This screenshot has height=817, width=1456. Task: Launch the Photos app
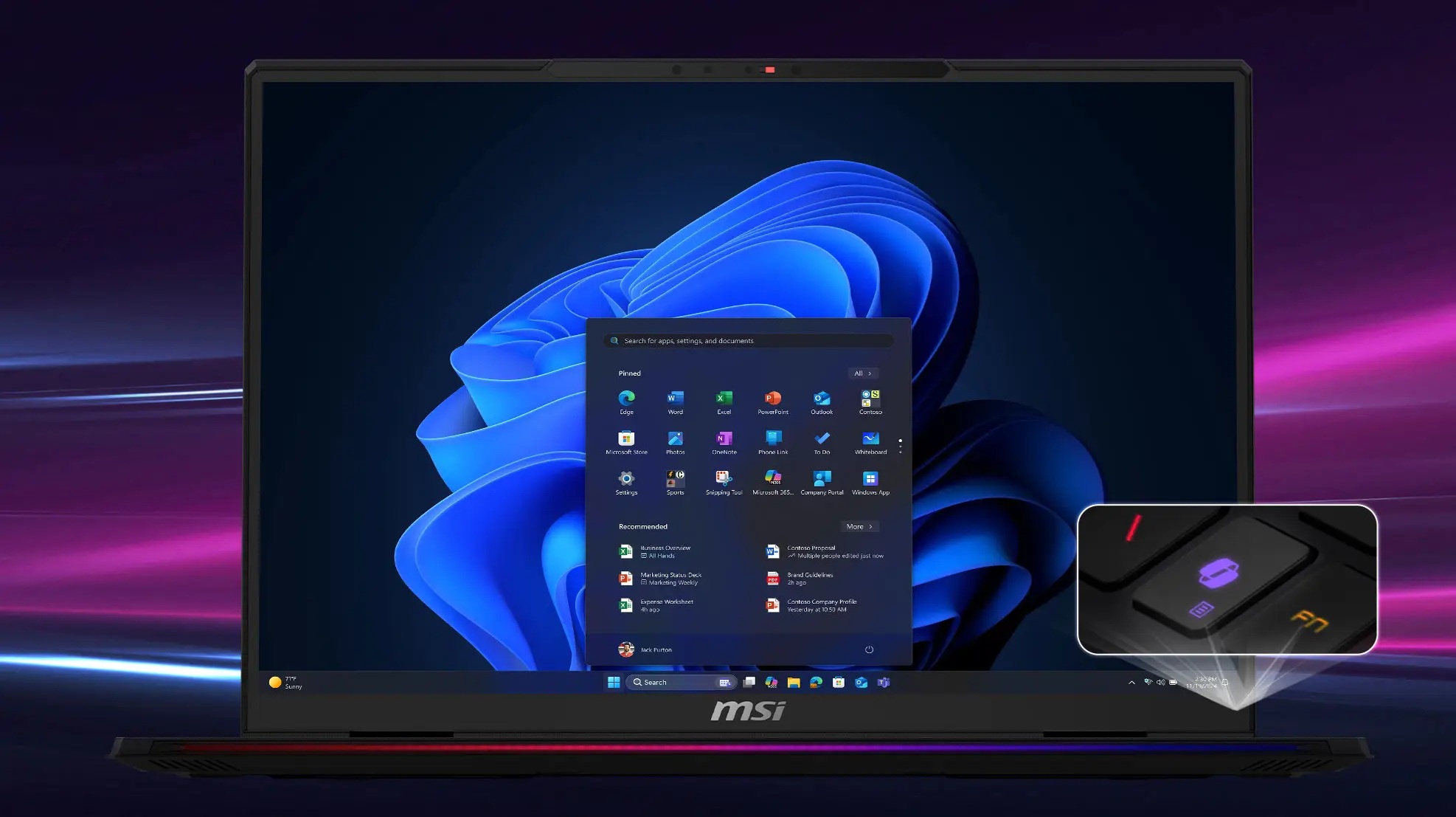pos(675,443)
